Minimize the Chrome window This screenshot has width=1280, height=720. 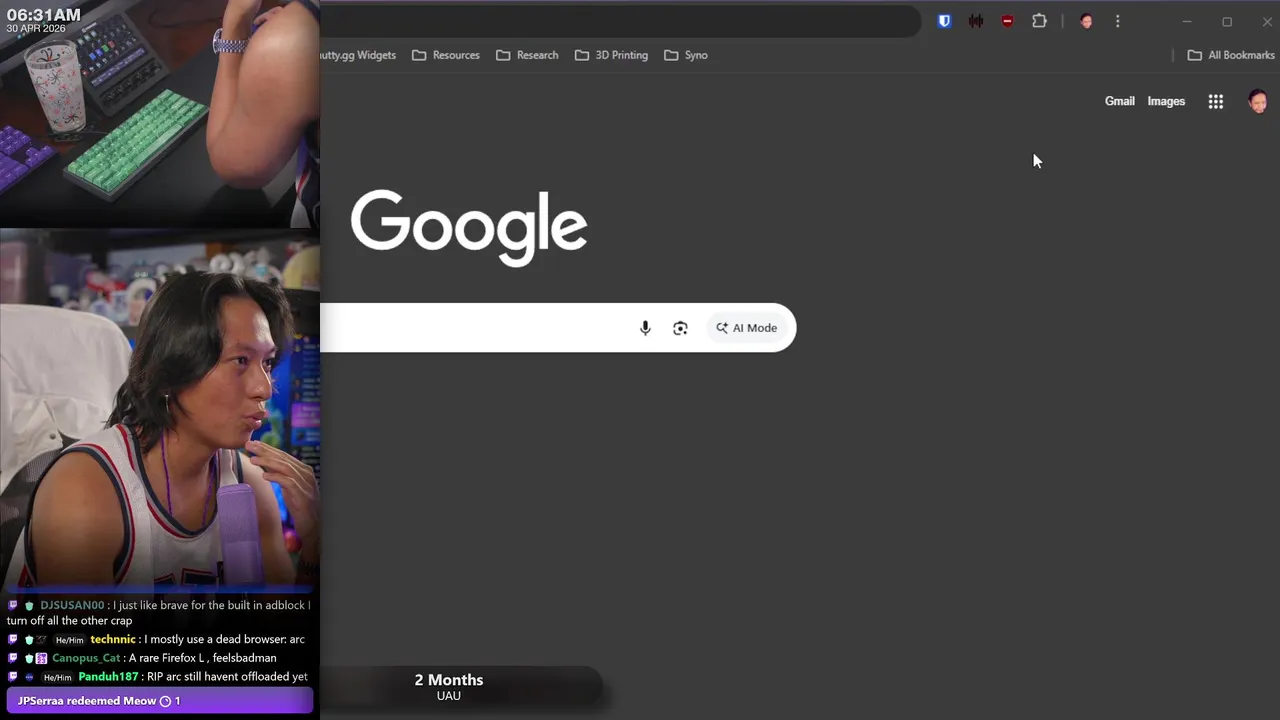(1187, 21)
